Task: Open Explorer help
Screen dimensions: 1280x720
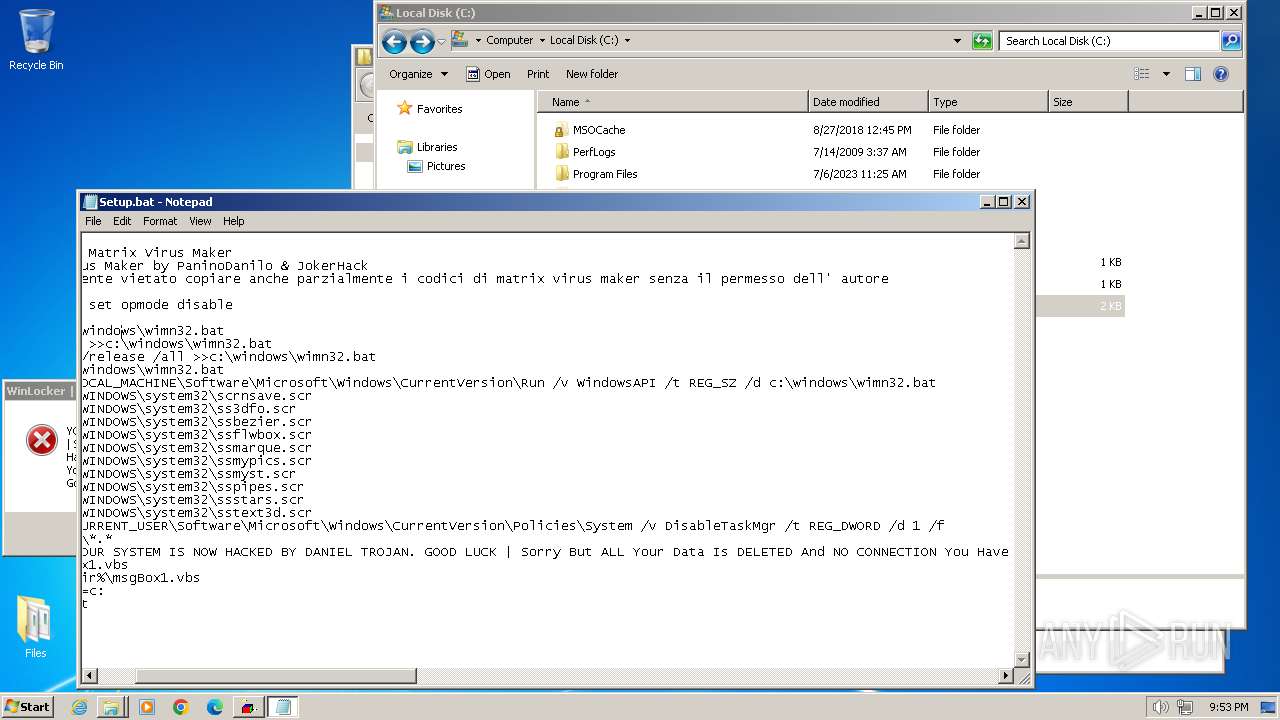Action: (1220, 74)
